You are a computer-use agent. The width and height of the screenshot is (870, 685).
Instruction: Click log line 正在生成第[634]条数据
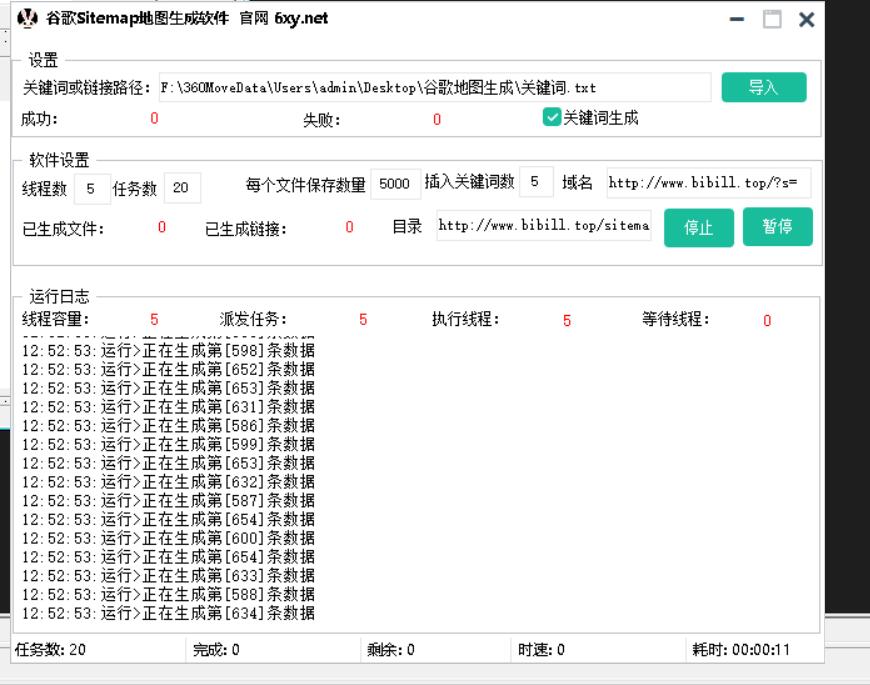coord(168,613)
